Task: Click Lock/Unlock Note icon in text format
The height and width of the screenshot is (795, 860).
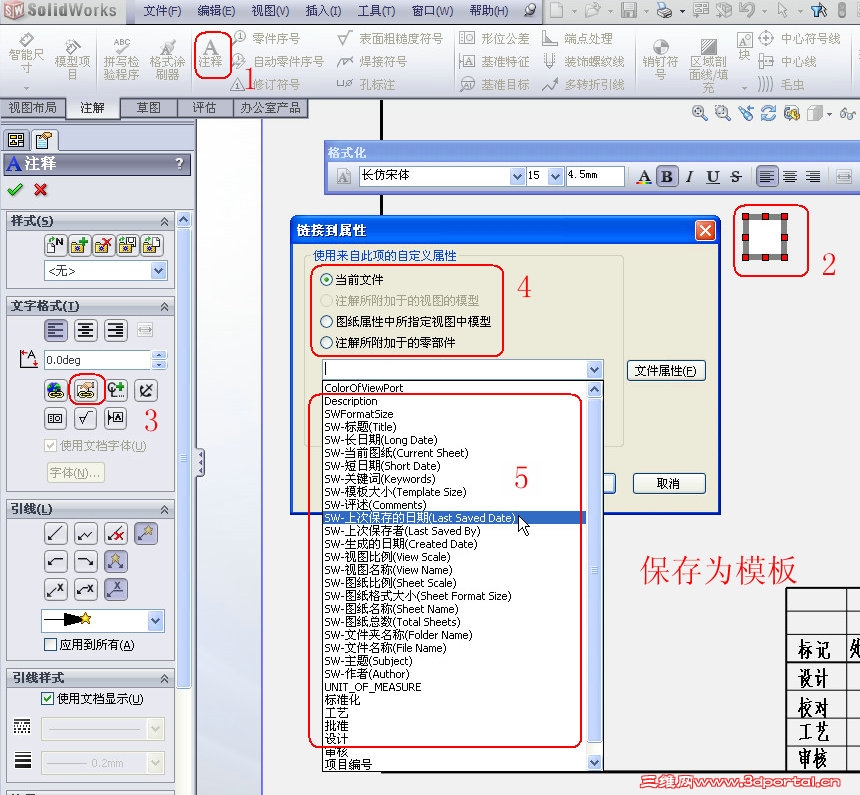Action: 146,390
